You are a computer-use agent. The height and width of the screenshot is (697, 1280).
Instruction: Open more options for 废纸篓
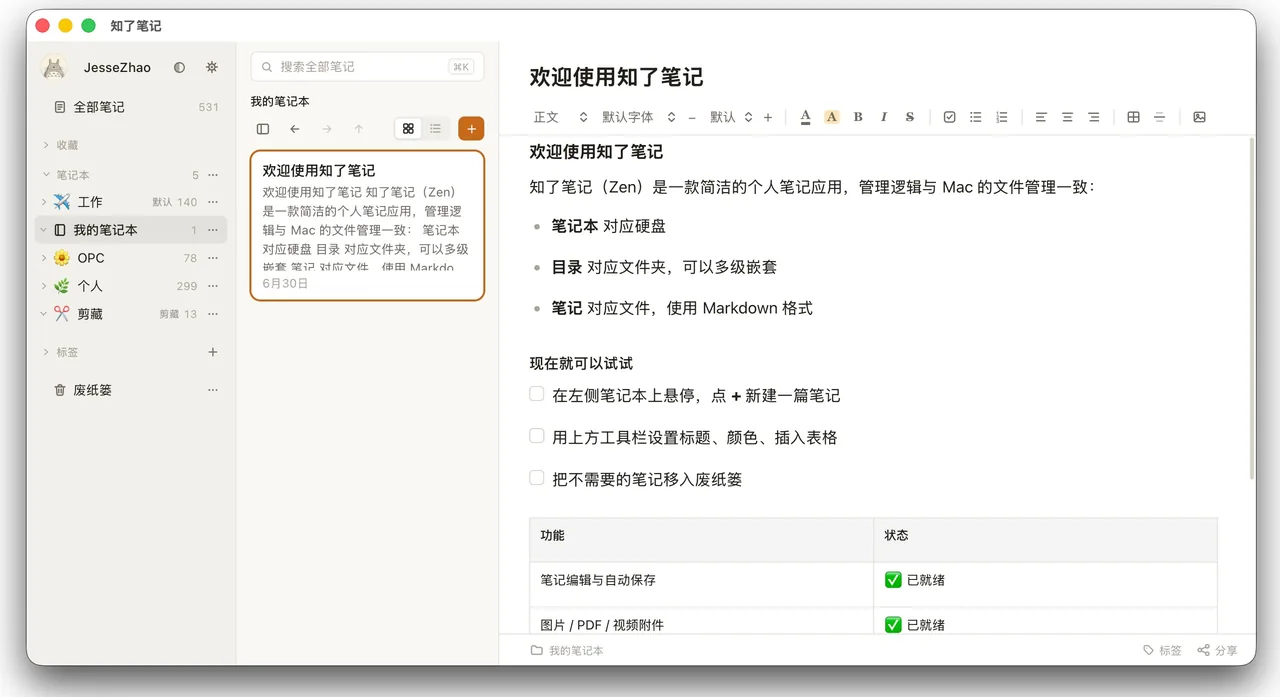tap(213, 390)
